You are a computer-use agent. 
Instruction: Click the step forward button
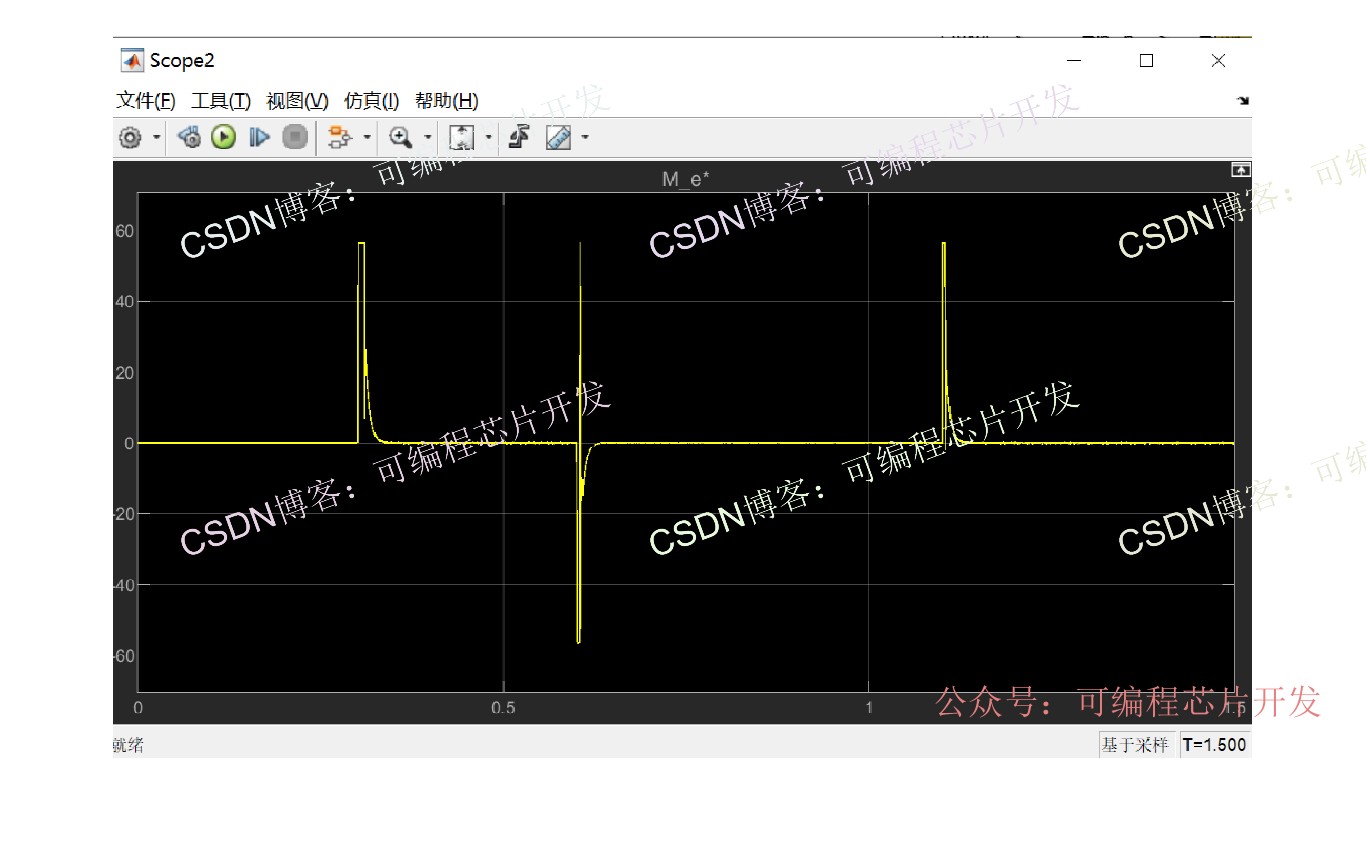(x=259, y=138)
